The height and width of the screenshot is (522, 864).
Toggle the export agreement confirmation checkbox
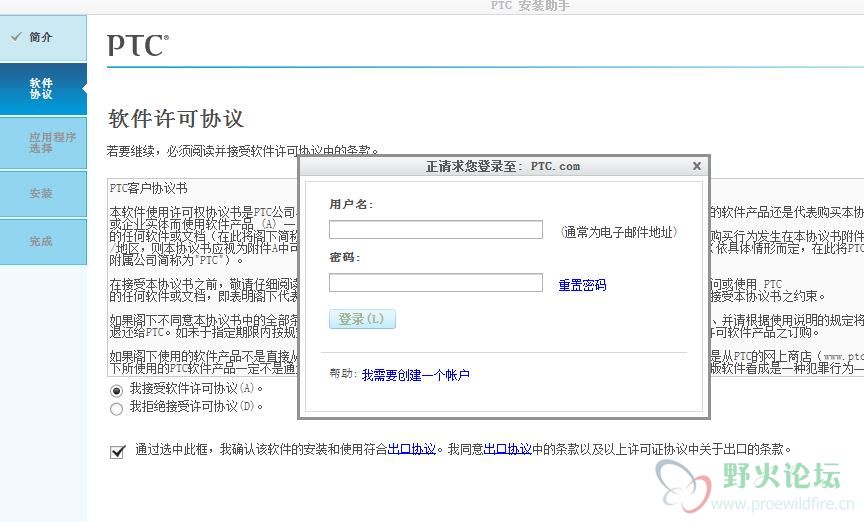click(117, 451)
